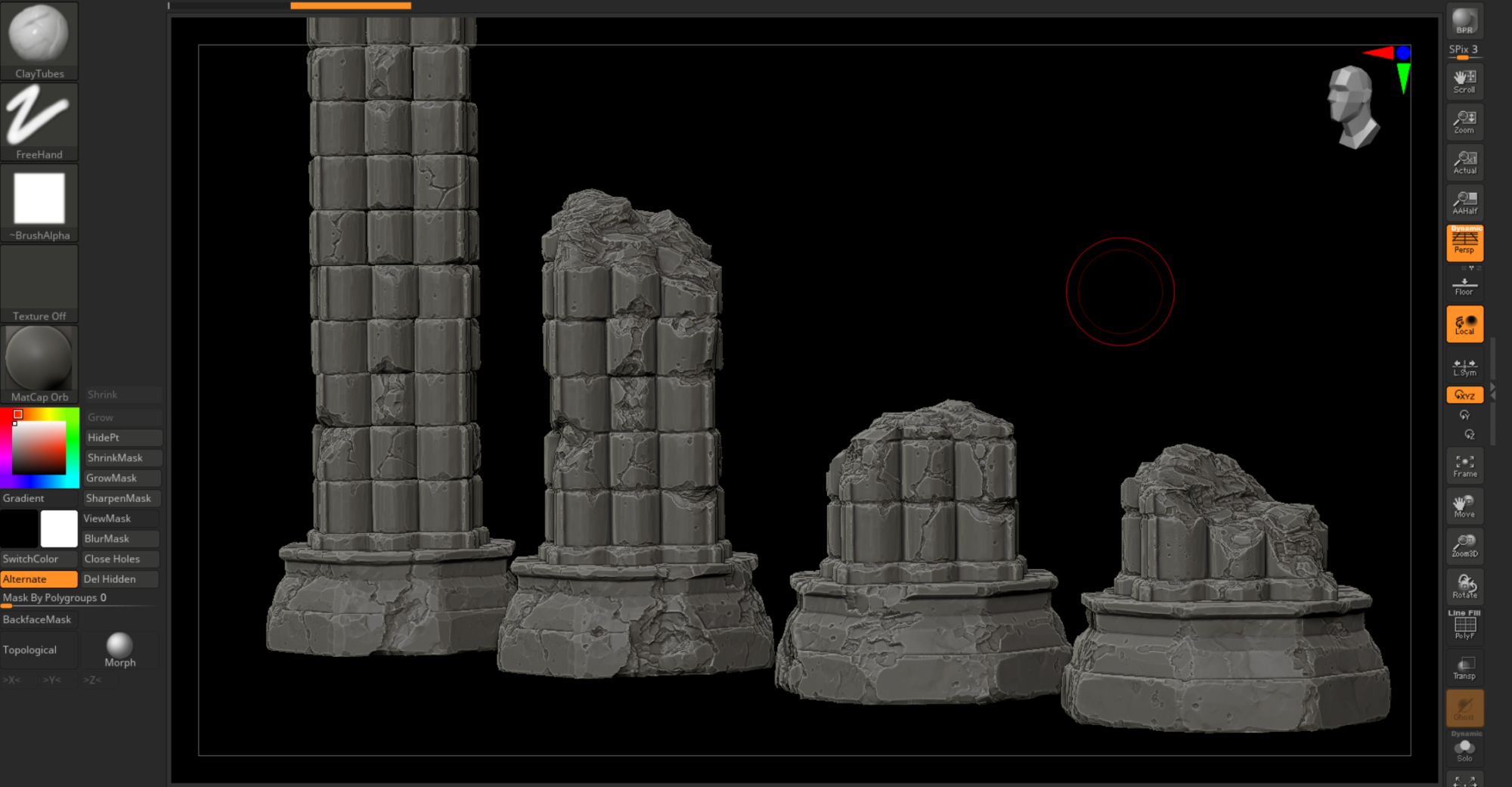This screenshot has height=787, width=1512.
Task: Toggle the XYZ rotation mode icon
Action: click(x=1464, y=395)
